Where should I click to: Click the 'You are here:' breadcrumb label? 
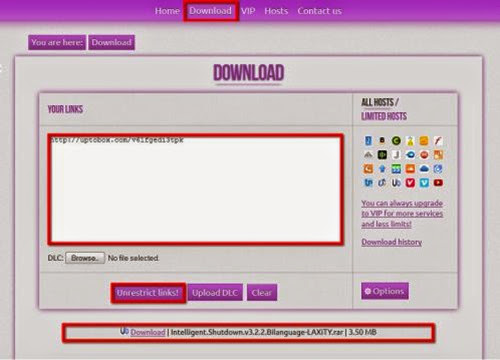[x=57, y=42]
